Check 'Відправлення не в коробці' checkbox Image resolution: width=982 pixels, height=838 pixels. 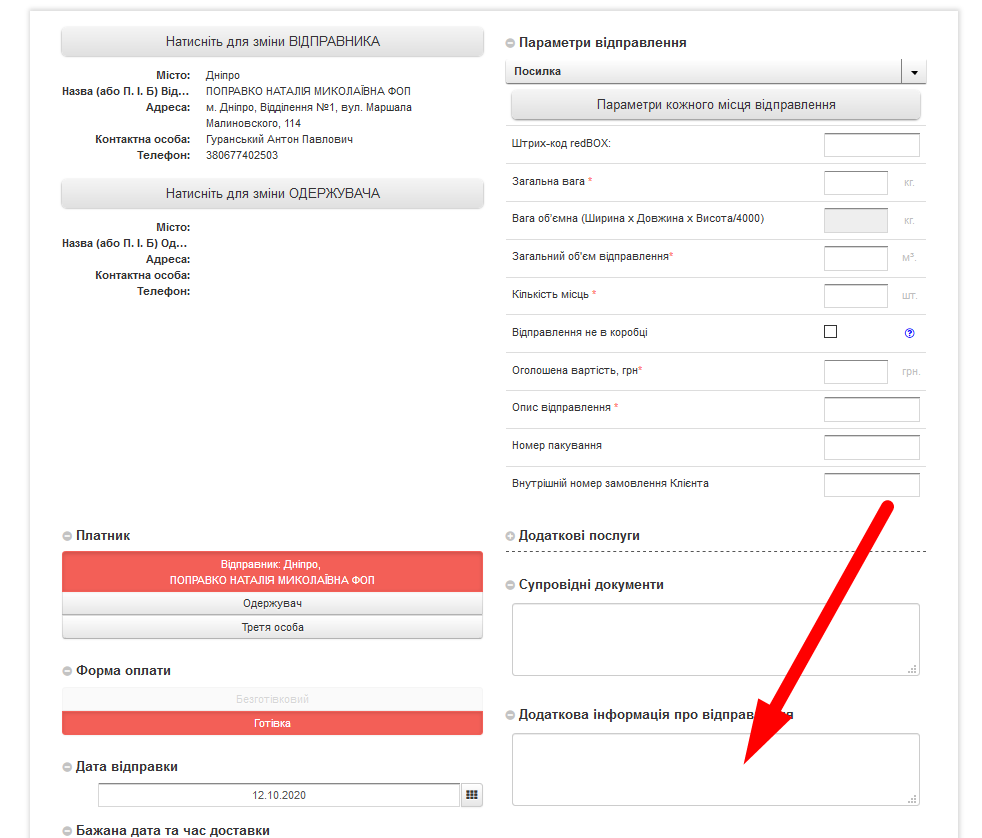tap(830, 332)
